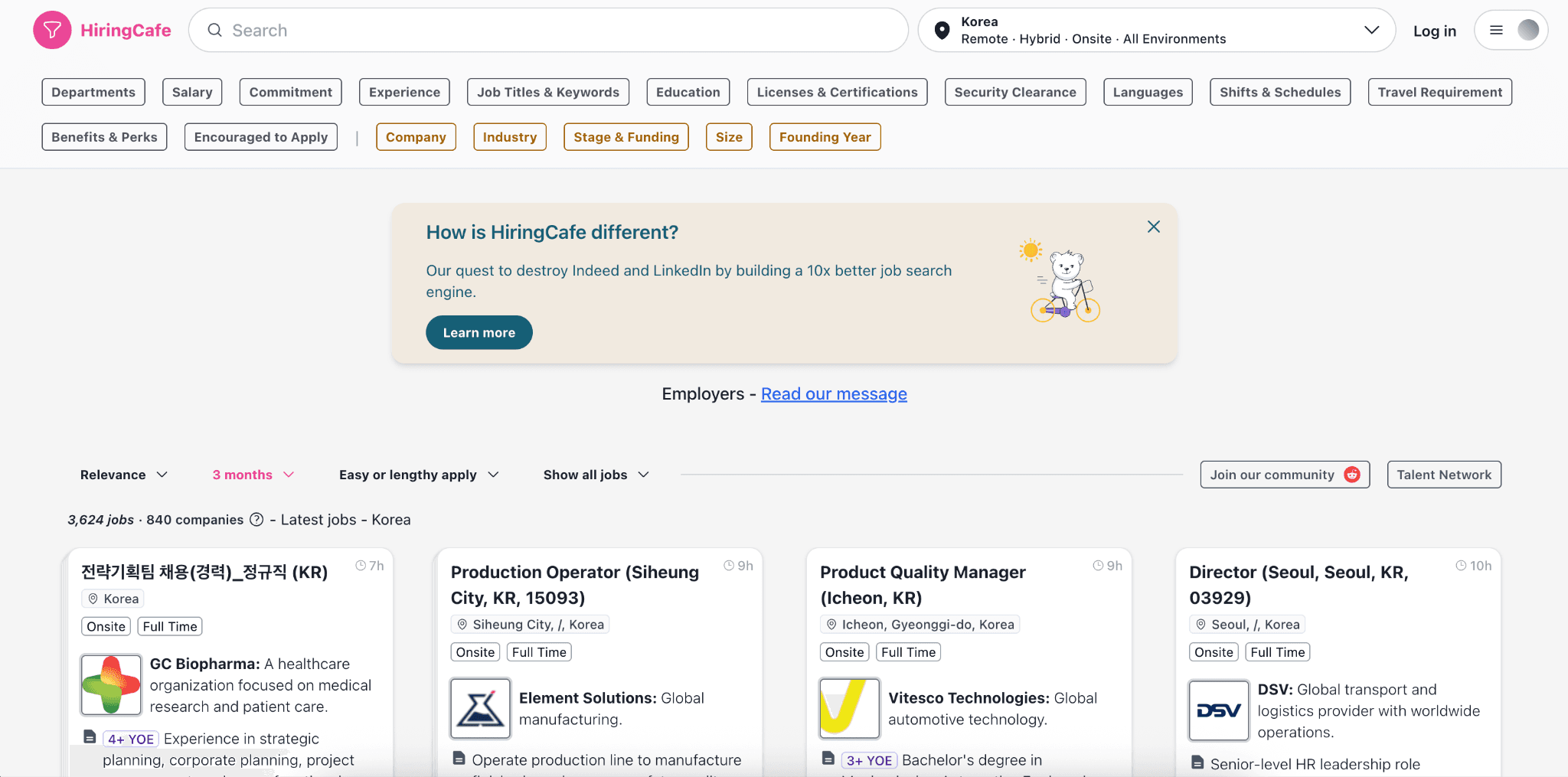Click the pin icon next to Siheung City
This screenshot has width=1568, height=777.
462,625
